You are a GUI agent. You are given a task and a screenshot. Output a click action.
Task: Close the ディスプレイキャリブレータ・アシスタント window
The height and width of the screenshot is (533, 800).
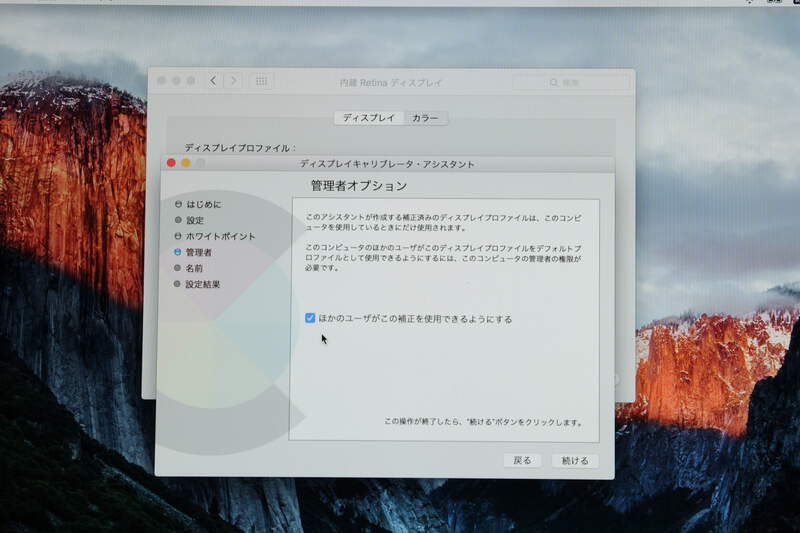click(x=171, y=163)
